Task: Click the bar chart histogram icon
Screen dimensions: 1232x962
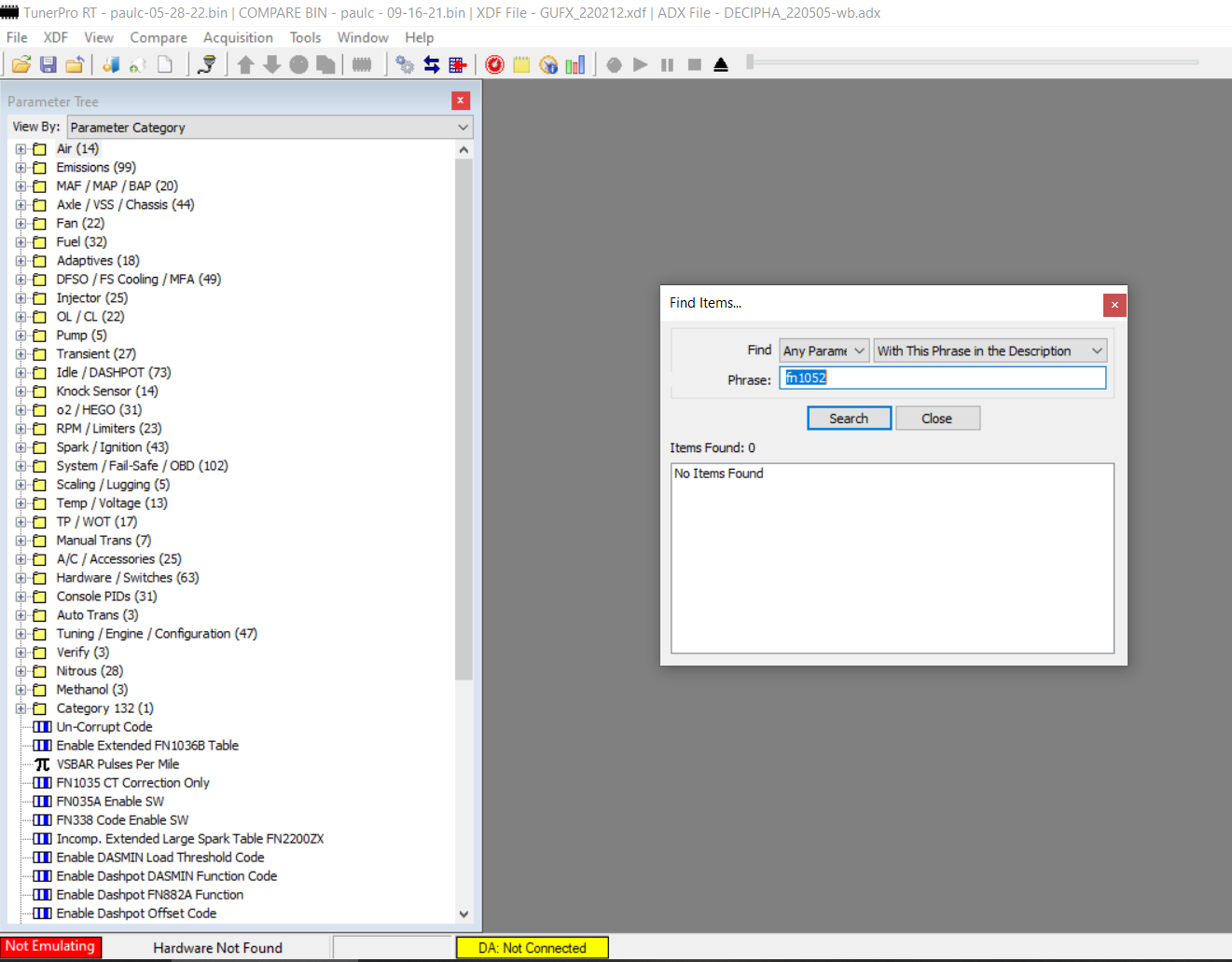Action: click(x=575, y=64)
